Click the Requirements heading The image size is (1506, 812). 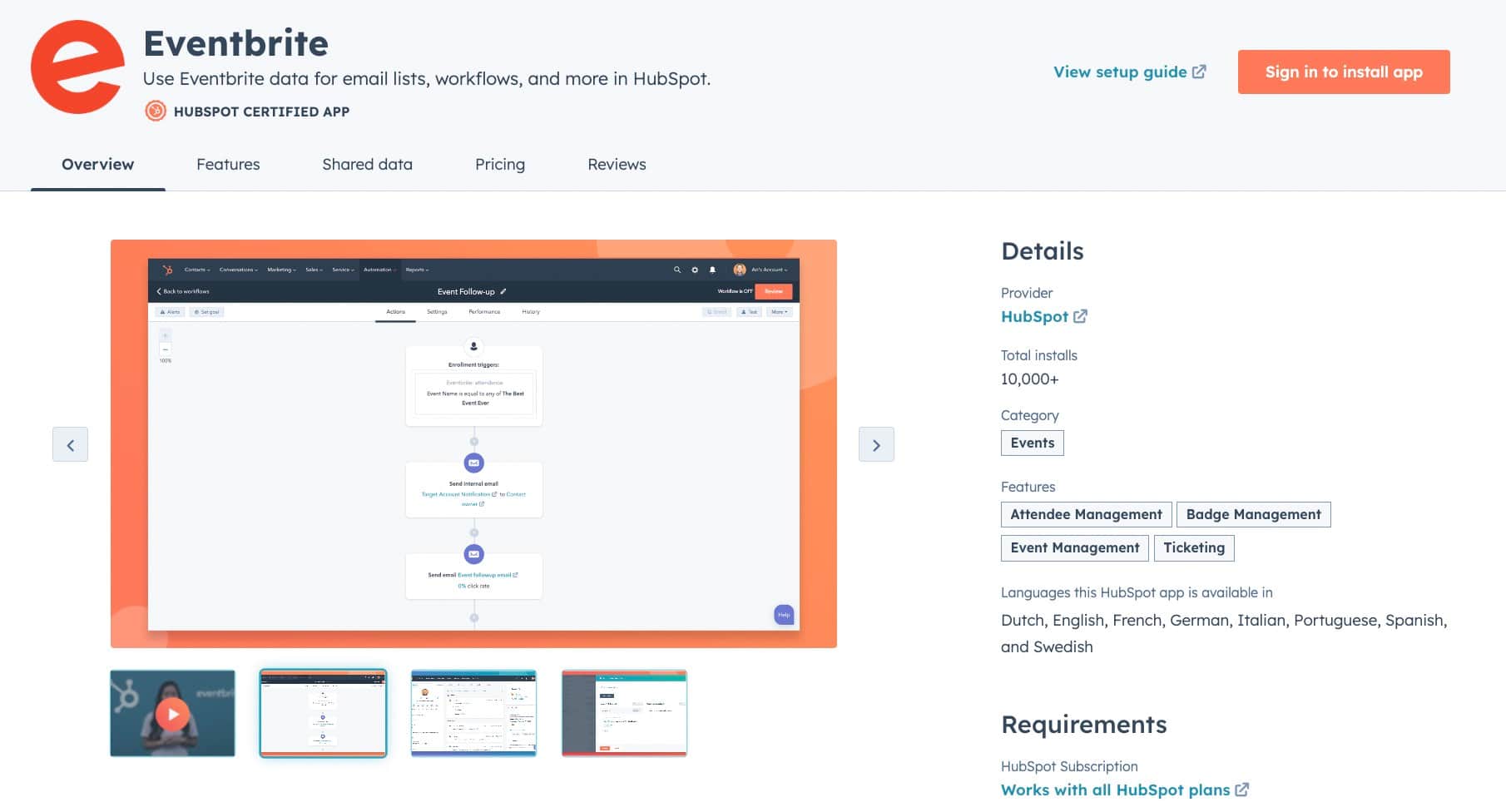[x=1083, y=725]
